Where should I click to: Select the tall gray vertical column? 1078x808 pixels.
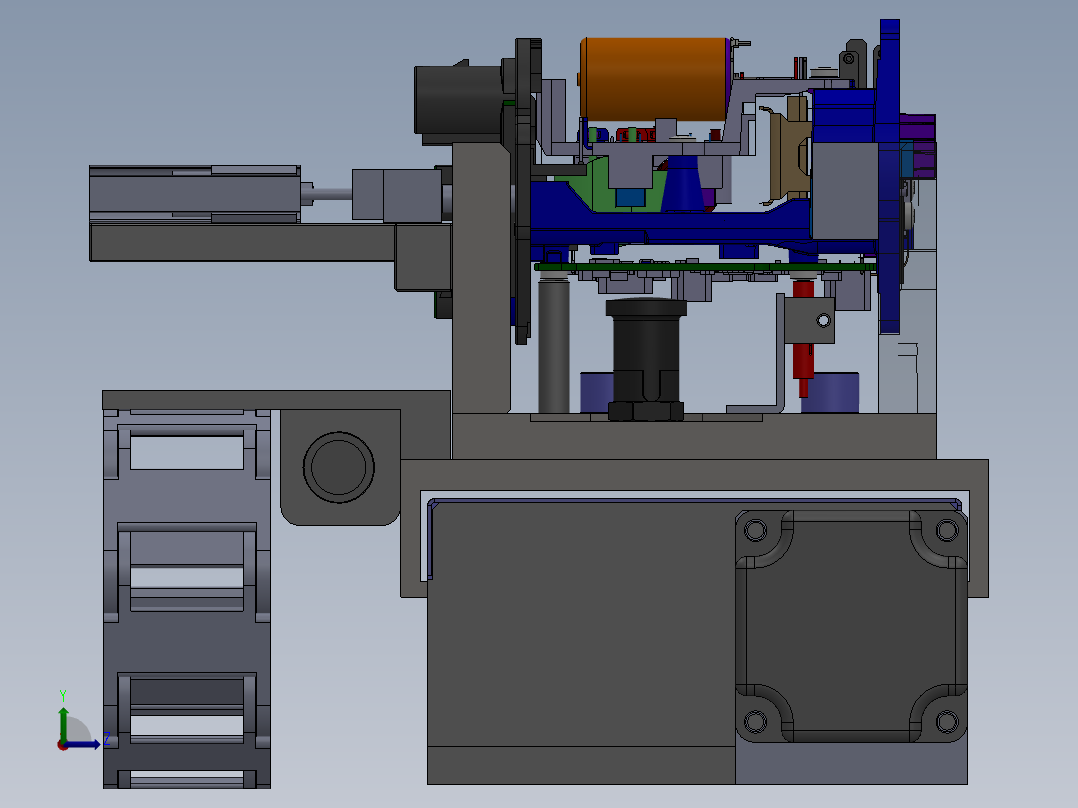481,277
